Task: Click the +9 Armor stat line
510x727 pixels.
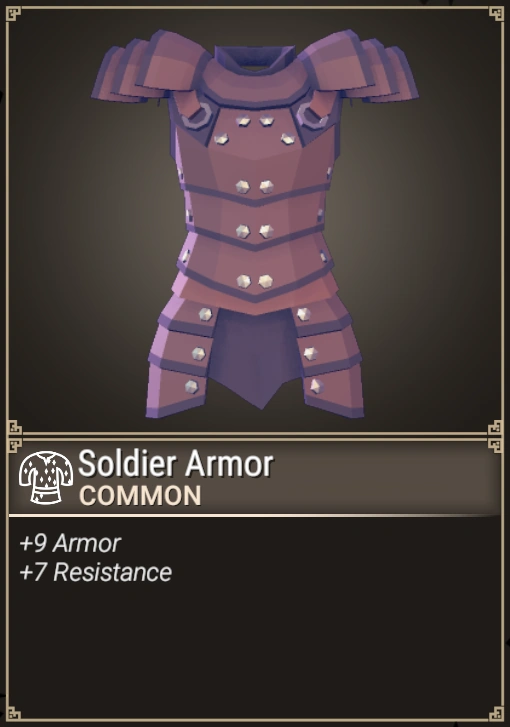Action: (x=70, y=543)
